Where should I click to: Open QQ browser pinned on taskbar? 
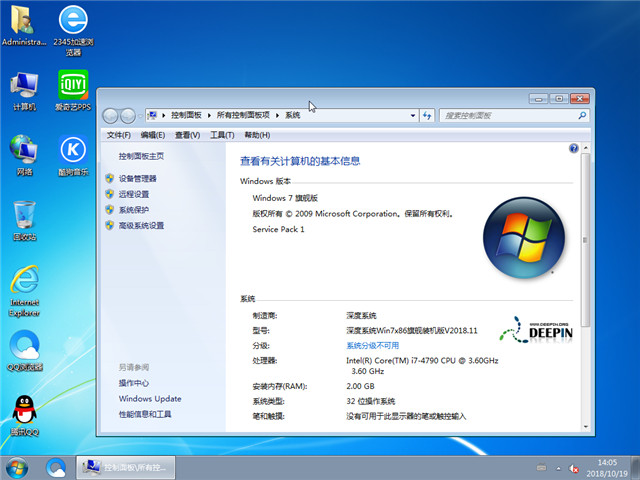click(x=56, y=468)
